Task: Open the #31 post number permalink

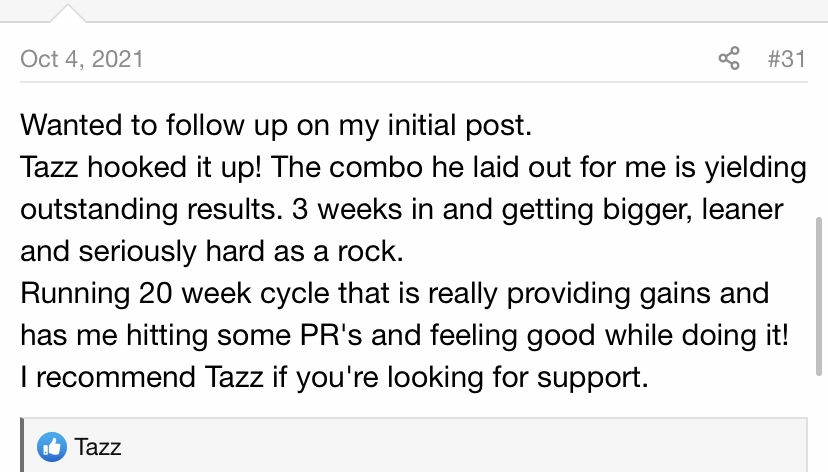Action: [x=787, y=59]
